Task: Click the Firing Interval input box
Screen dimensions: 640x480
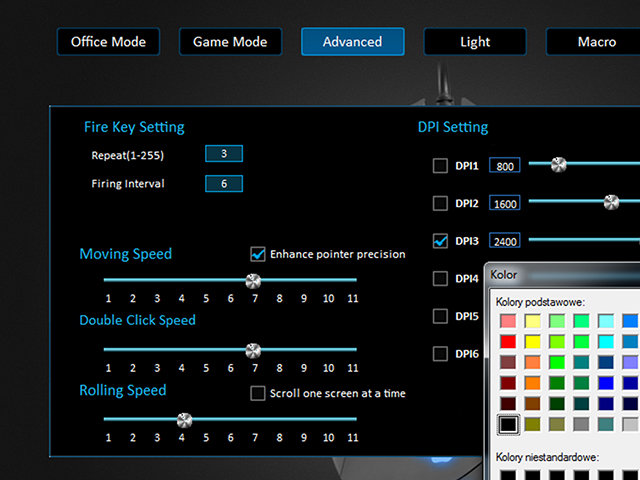Action: pos(224,184)
